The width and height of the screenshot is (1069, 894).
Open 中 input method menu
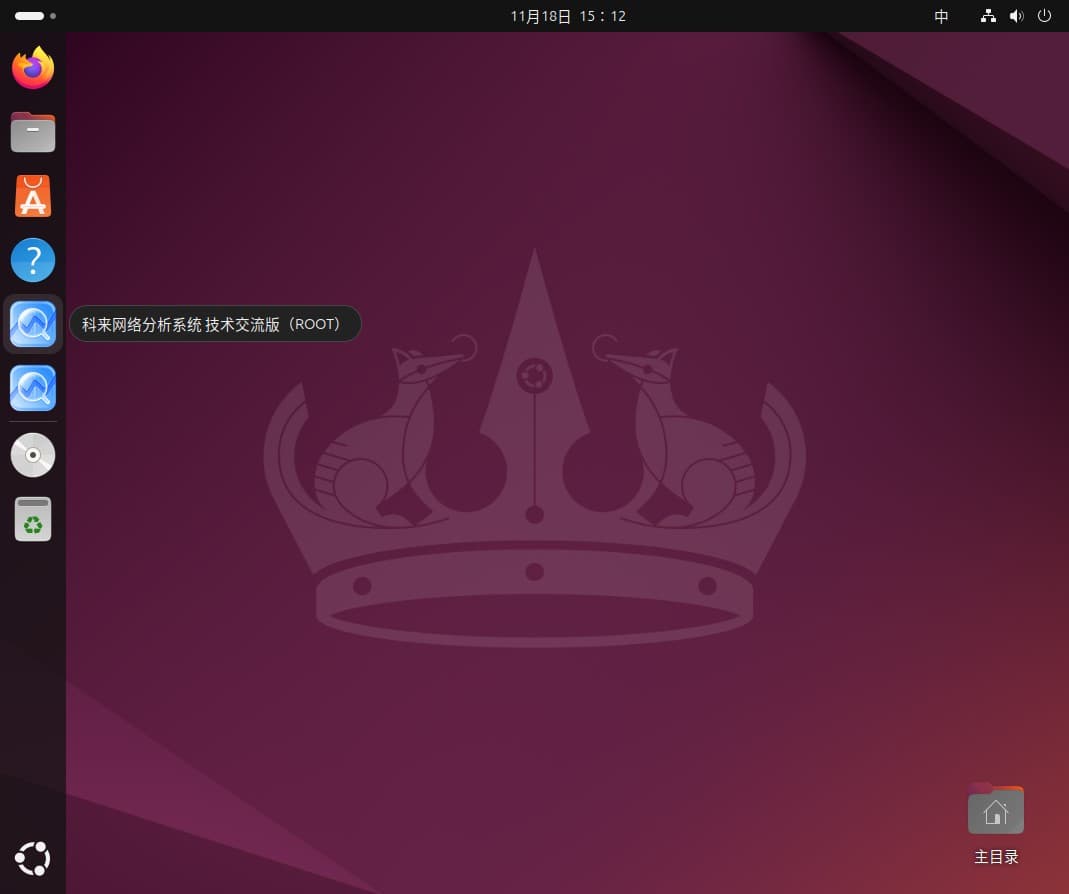pos(941,16)
